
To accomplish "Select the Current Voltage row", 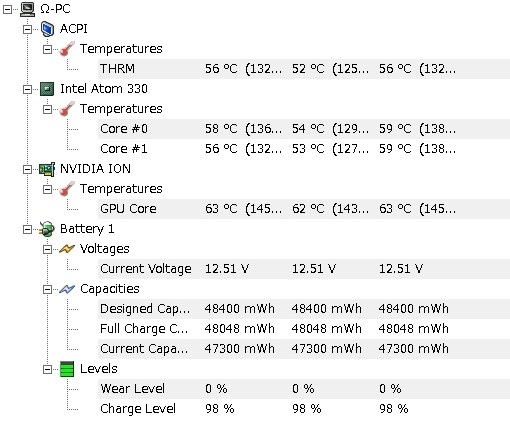I will (x=304, y=269).
